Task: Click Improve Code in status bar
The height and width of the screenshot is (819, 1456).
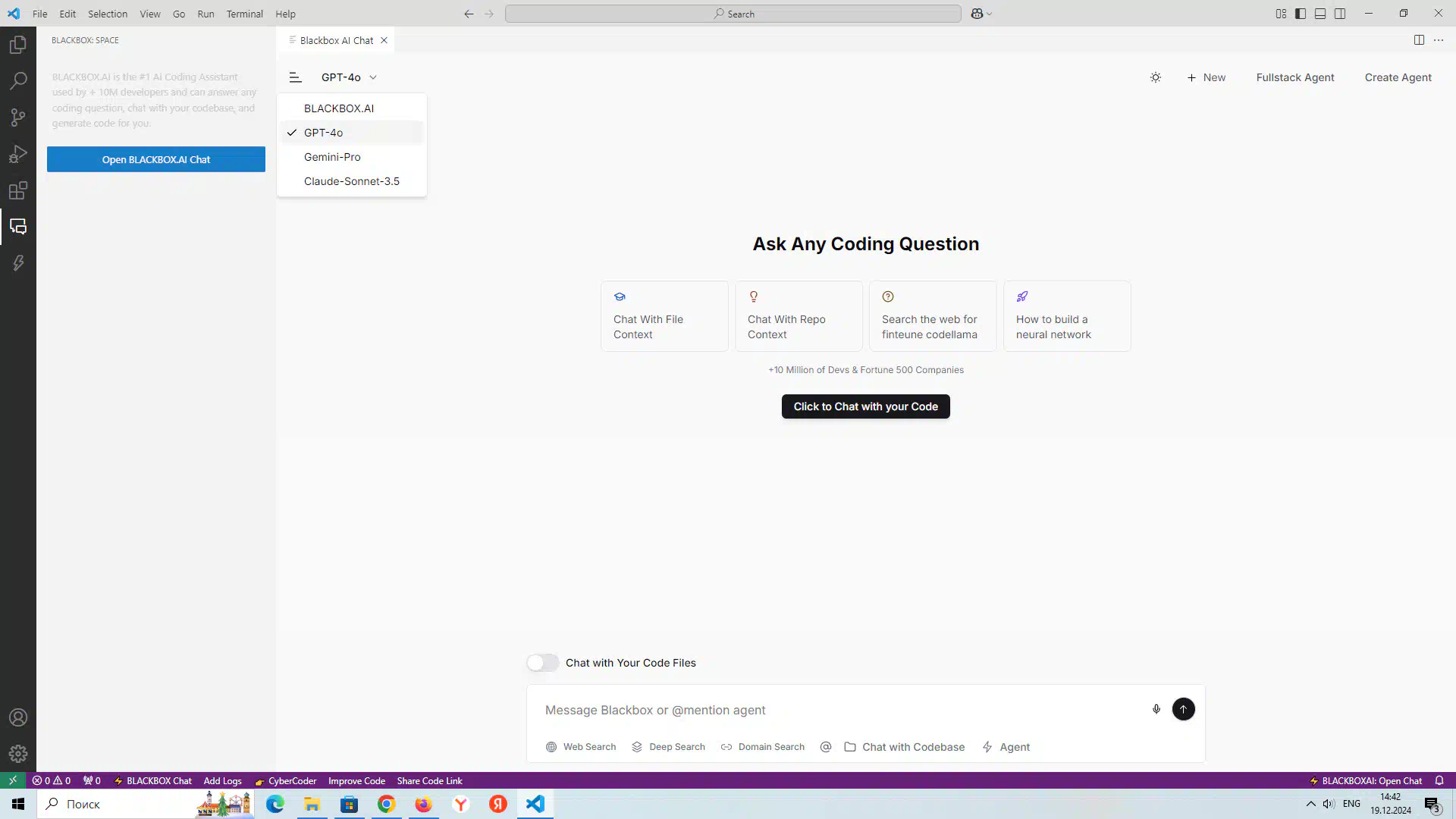Action: coord(356,780)
